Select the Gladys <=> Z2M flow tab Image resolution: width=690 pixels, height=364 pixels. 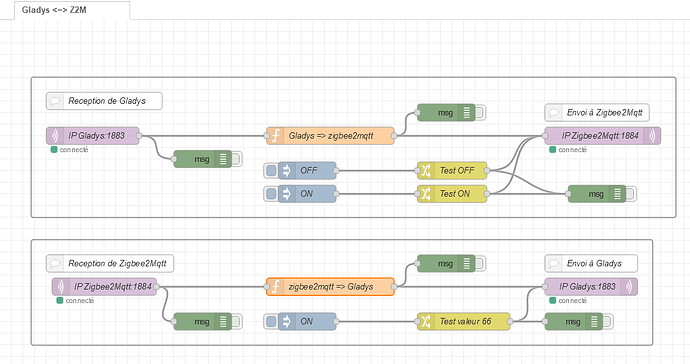point(72,10)
